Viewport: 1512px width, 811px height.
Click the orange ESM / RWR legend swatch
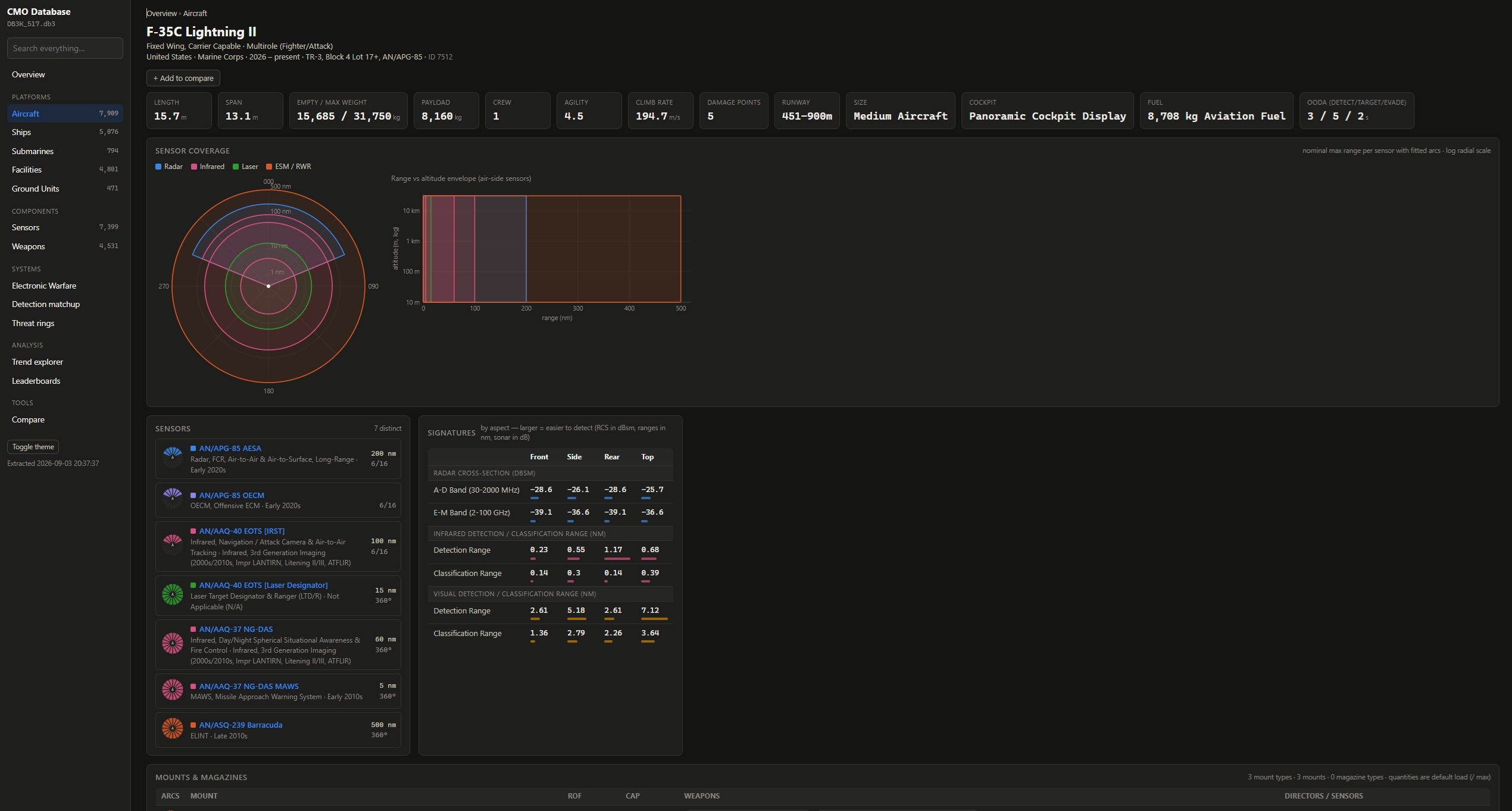tap(269, 167)
